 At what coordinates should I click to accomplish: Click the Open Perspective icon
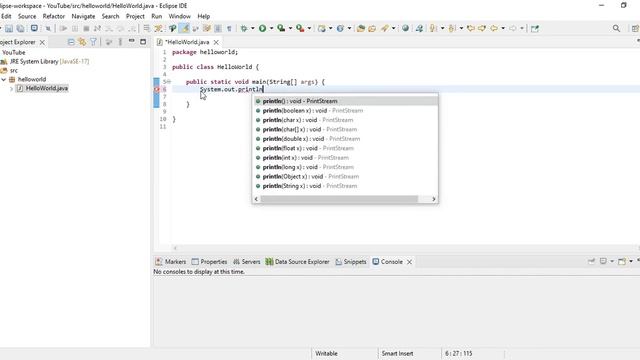pos(635,28)
